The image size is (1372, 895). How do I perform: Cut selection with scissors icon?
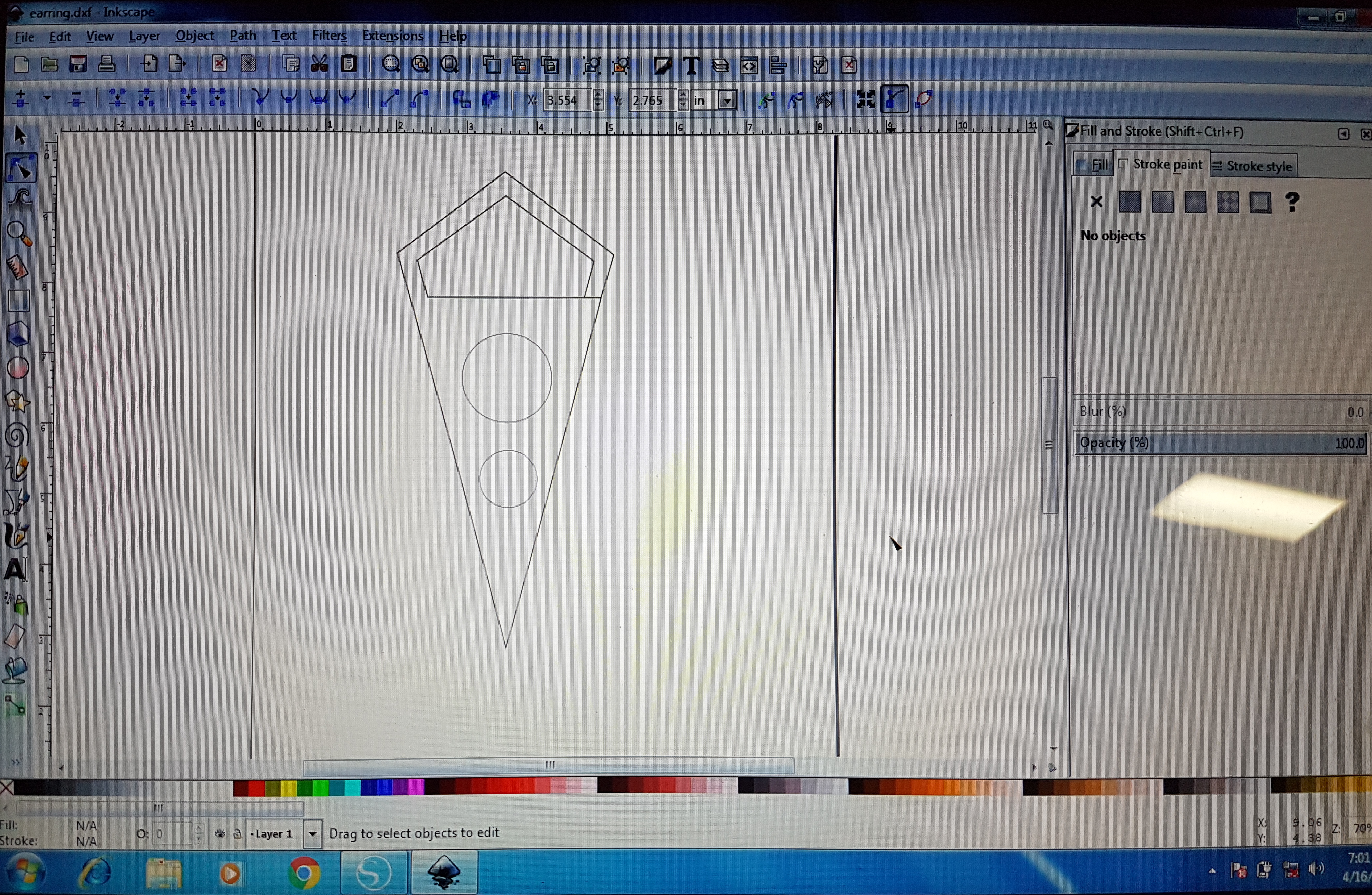pos(319,63)
